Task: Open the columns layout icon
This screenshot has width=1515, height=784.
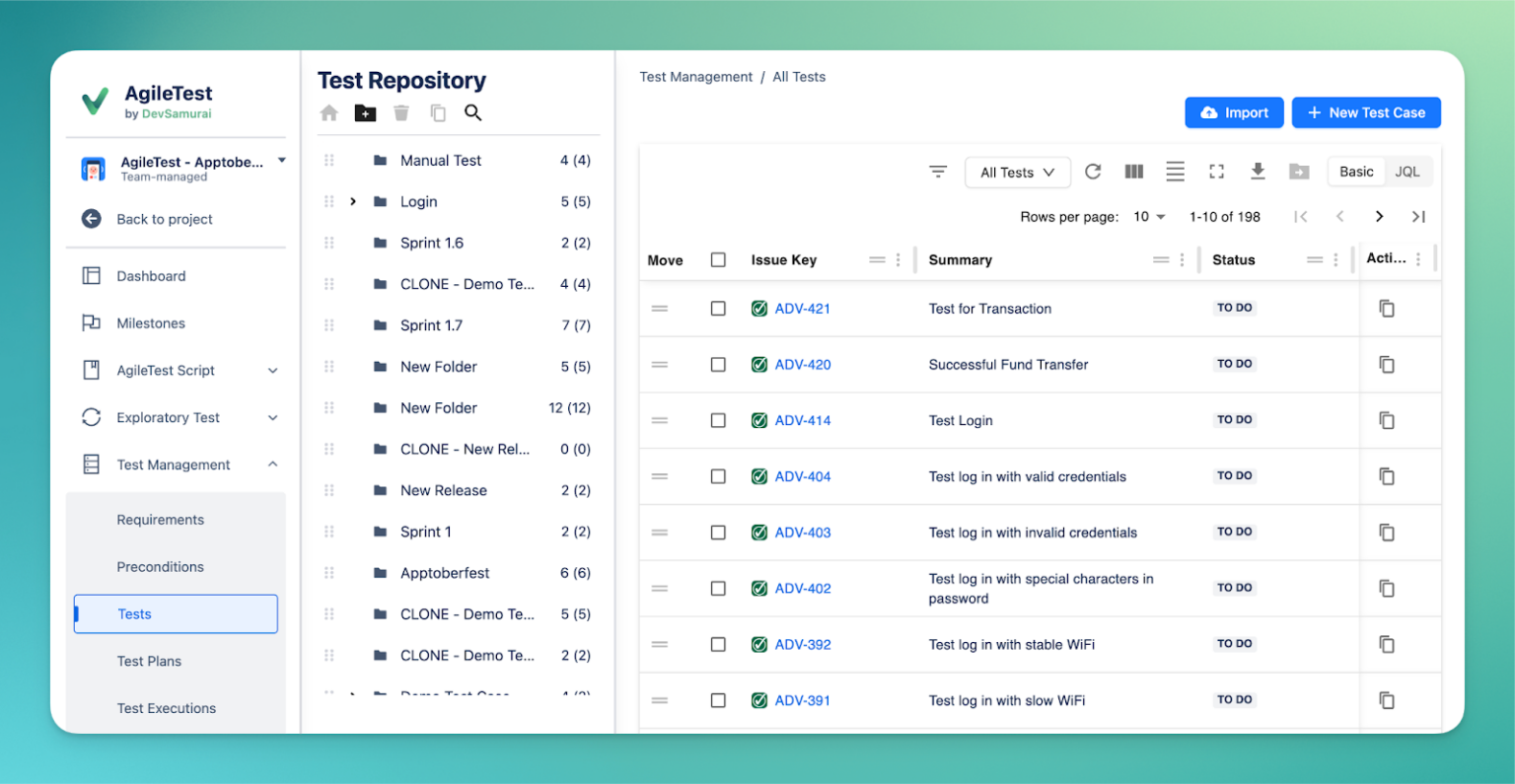Action: [1134, 172]
